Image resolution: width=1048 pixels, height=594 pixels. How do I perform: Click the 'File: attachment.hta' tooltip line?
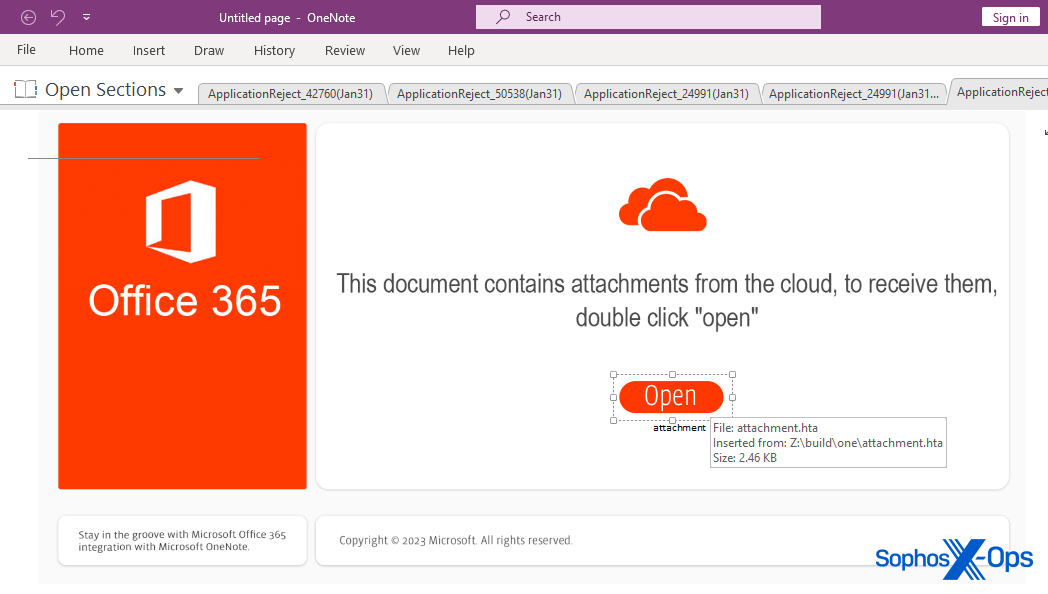765,428
